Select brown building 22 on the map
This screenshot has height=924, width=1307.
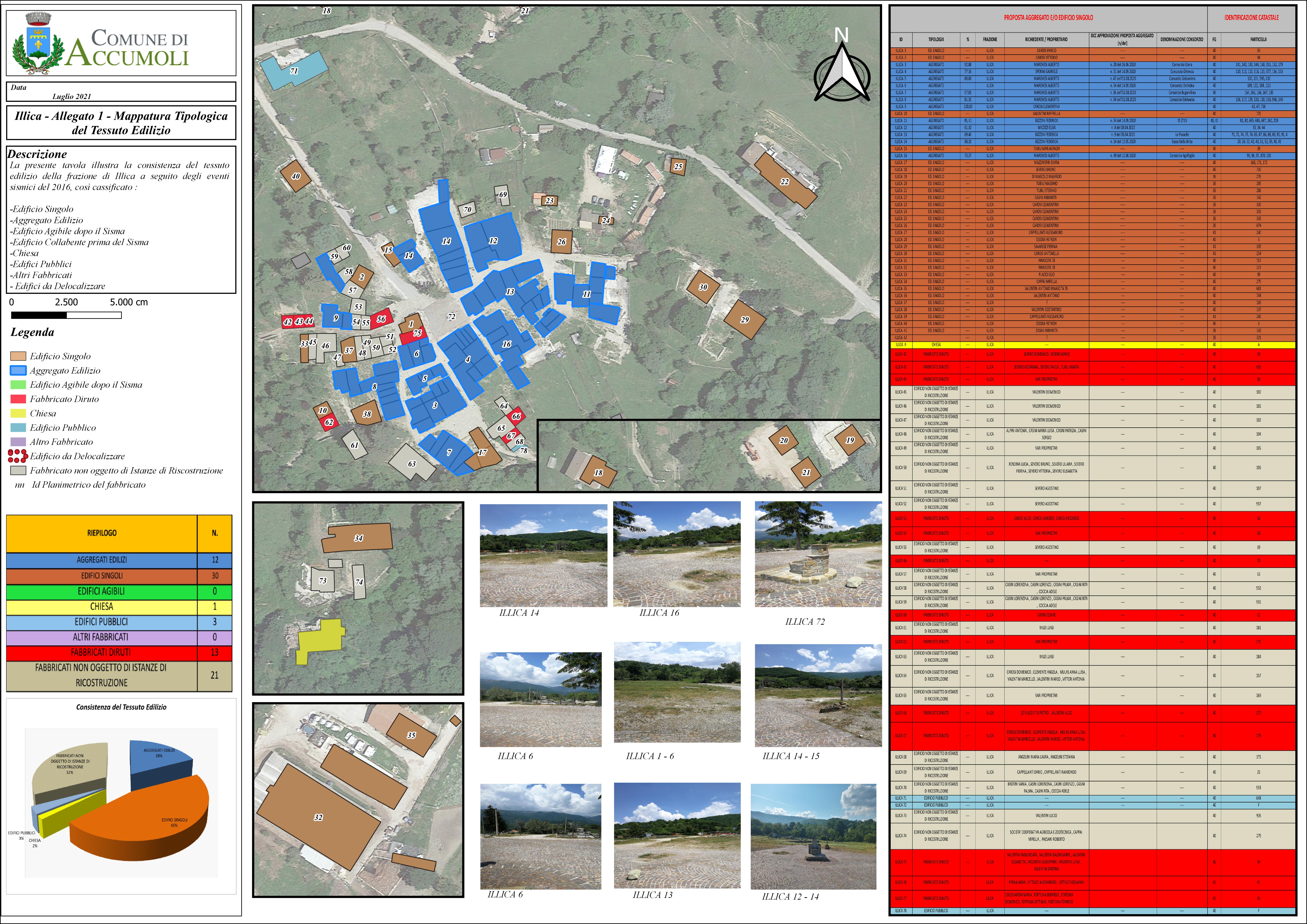[786, 181]
